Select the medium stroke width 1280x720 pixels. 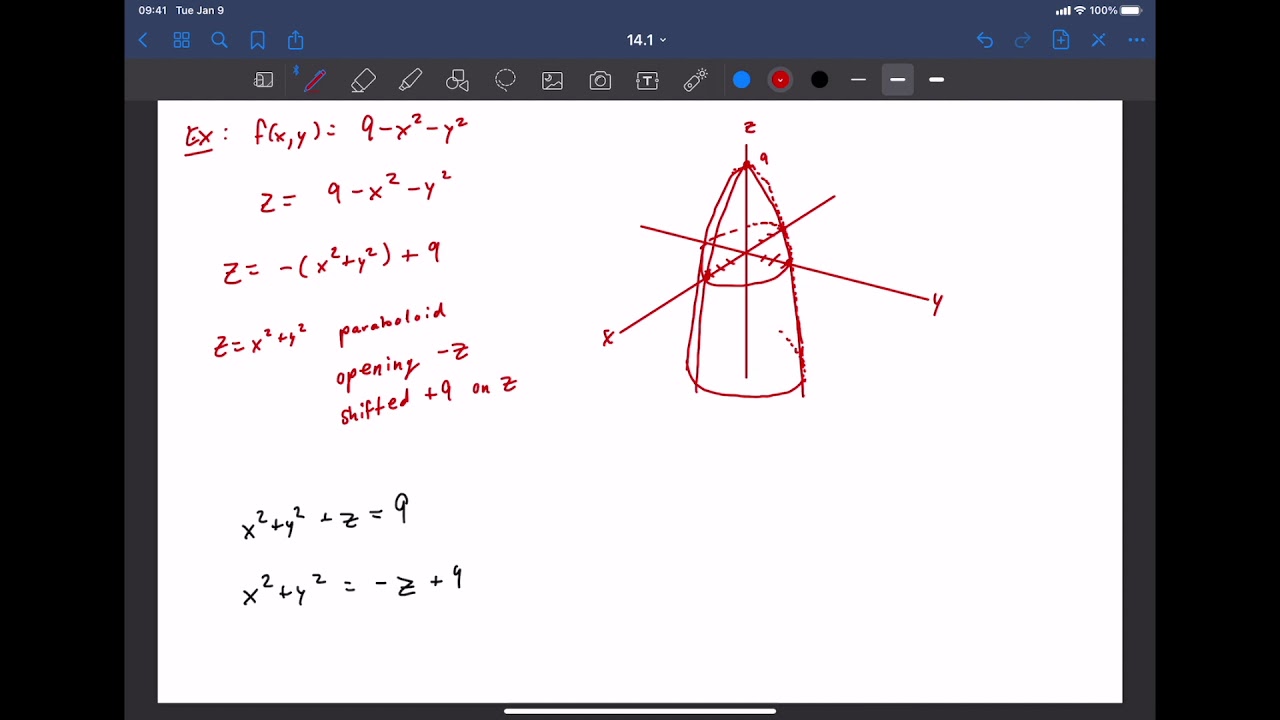click(897, 80)
